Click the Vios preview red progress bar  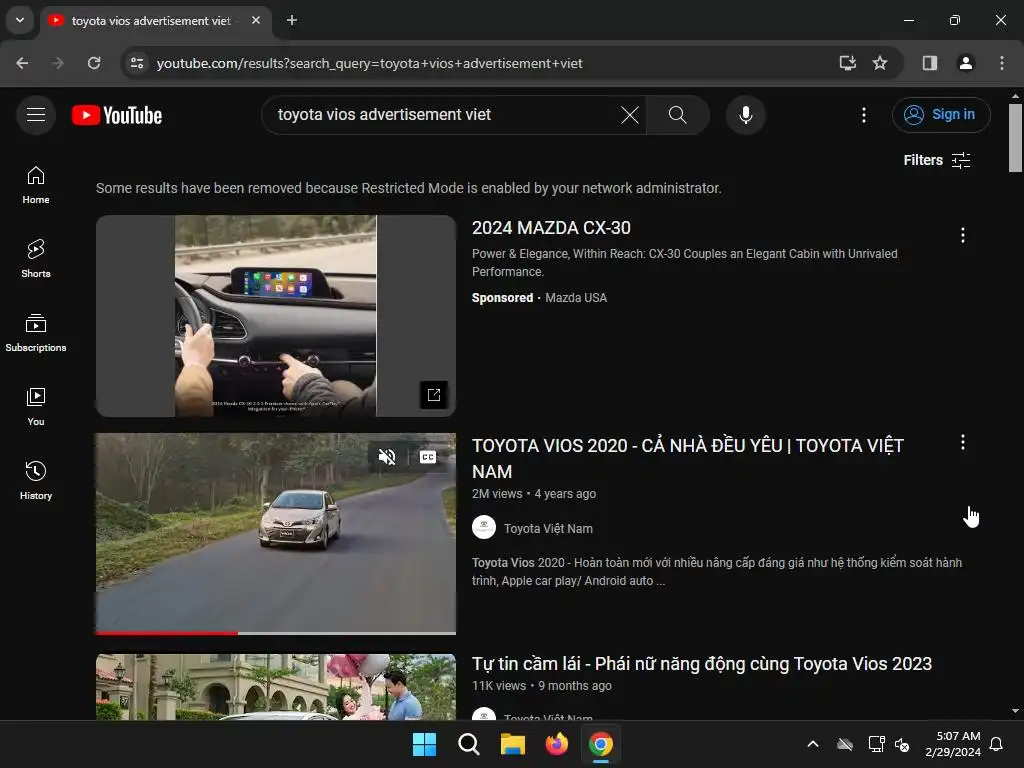167,633
